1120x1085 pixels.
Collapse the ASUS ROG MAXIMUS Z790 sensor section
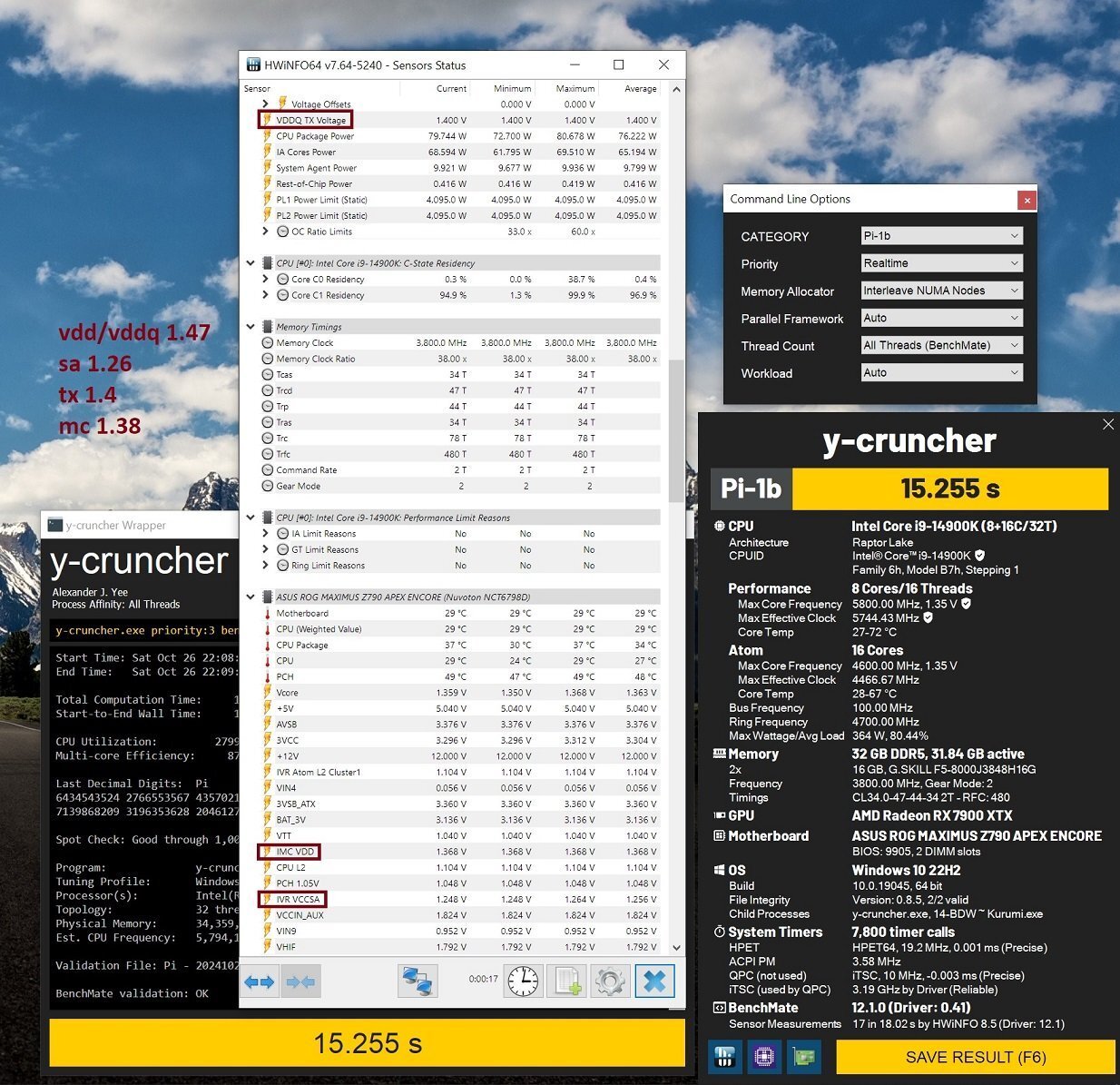(251, 597)
